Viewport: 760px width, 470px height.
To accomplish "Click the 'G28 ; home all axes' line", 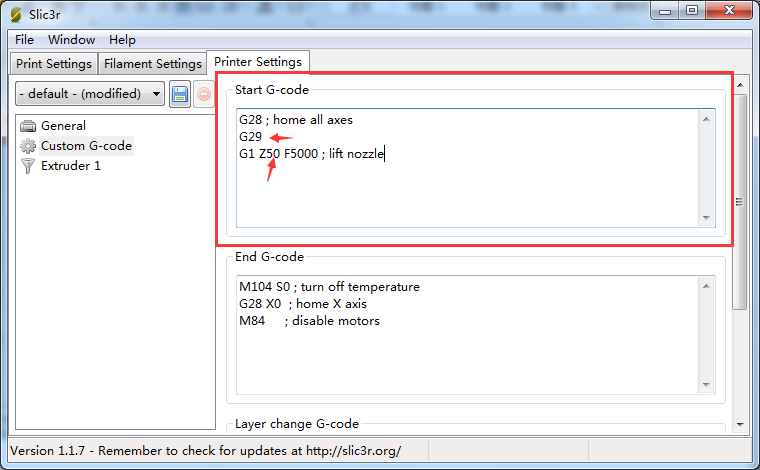I will pos(296,120).
